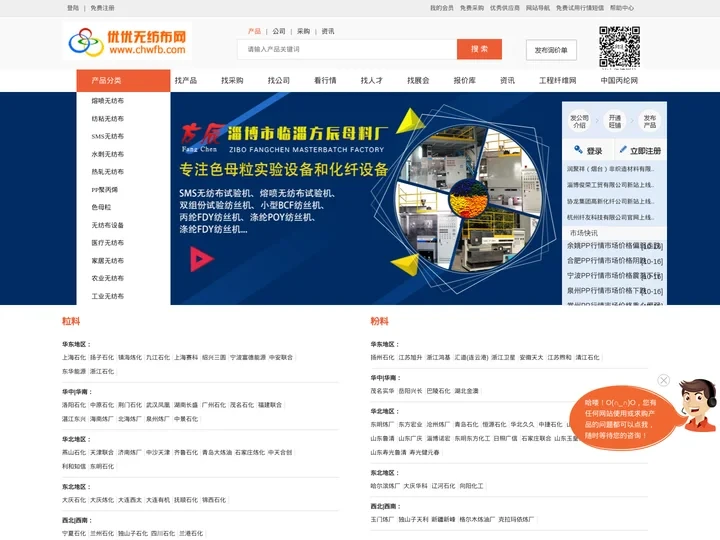720x540 pixels.
Task: Click the 发公司介绍 round button
Action: (579, 121)
